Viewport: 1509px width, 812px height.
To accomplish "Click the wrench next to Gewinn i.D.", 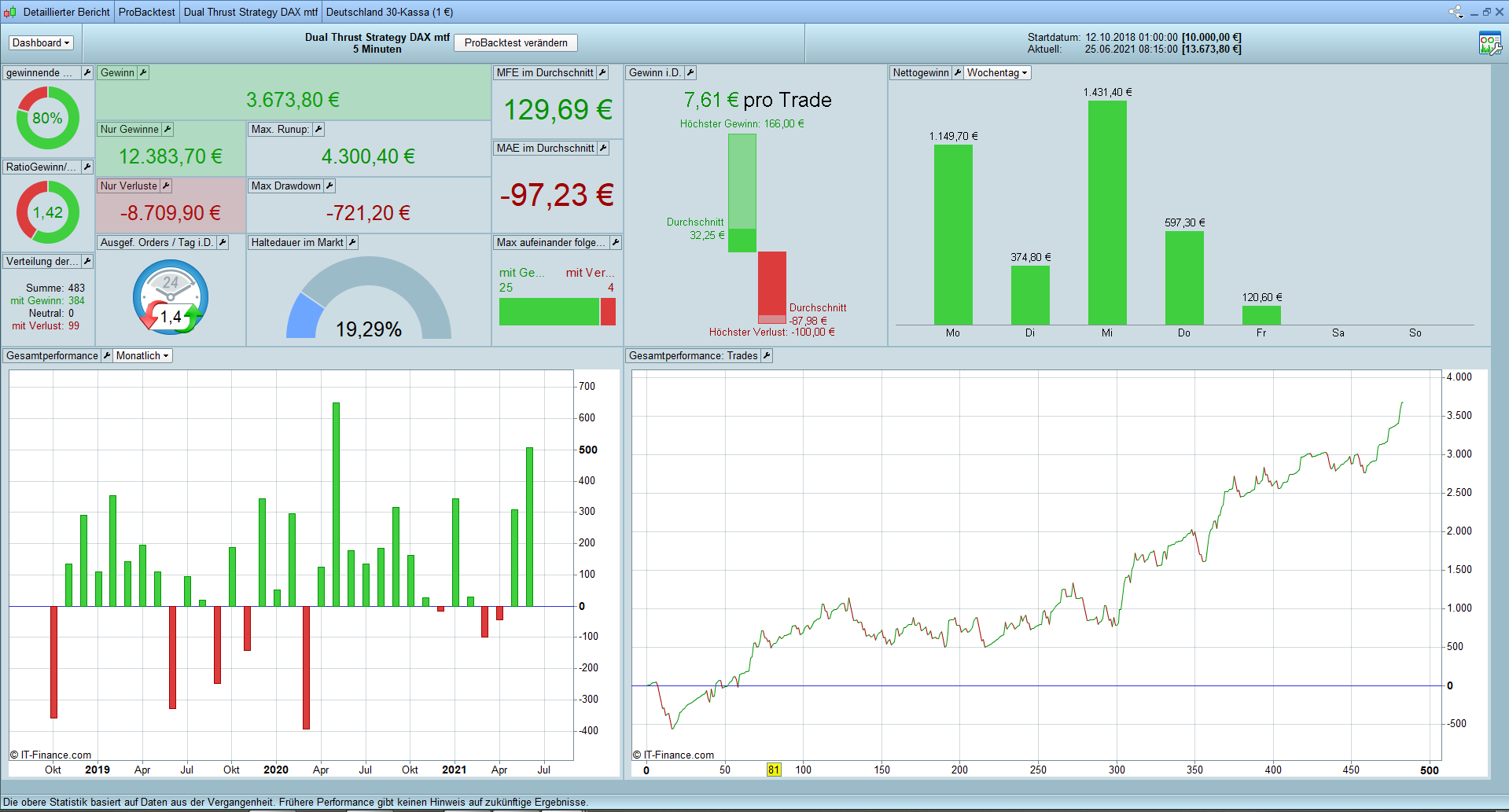I will click(x=690, y=73).
